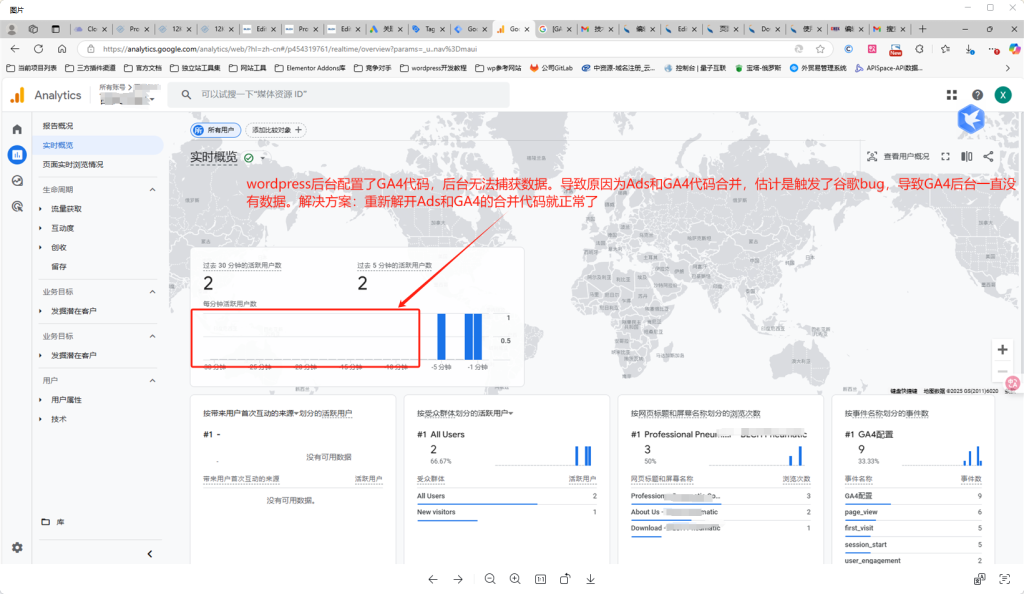The image size is (1024, 594).
Task: Open the Admin settings gear icon
Action: point(17,548)
